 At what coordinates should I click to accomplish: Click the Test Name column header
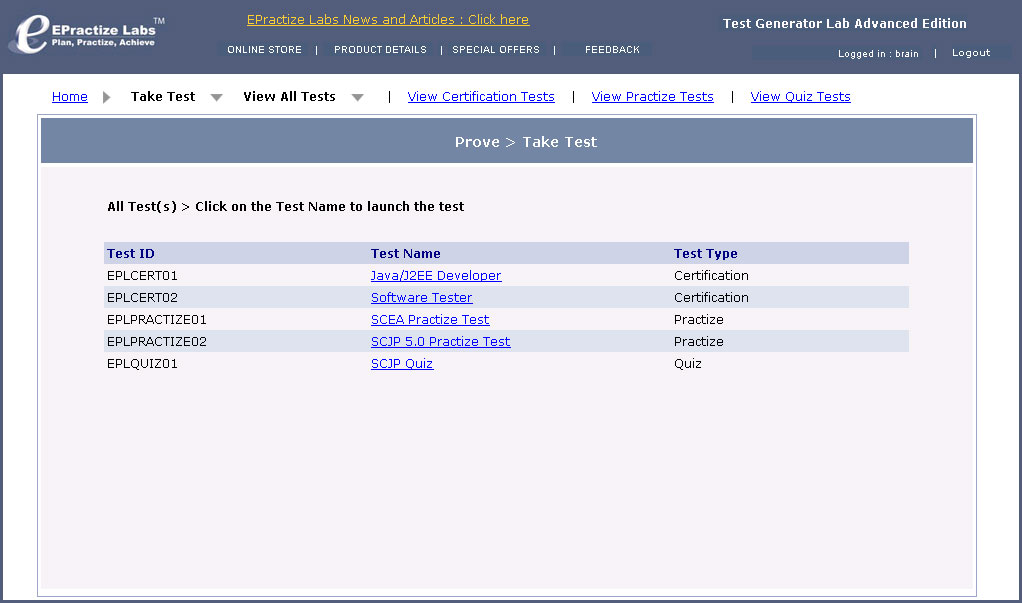pos(405,254)
